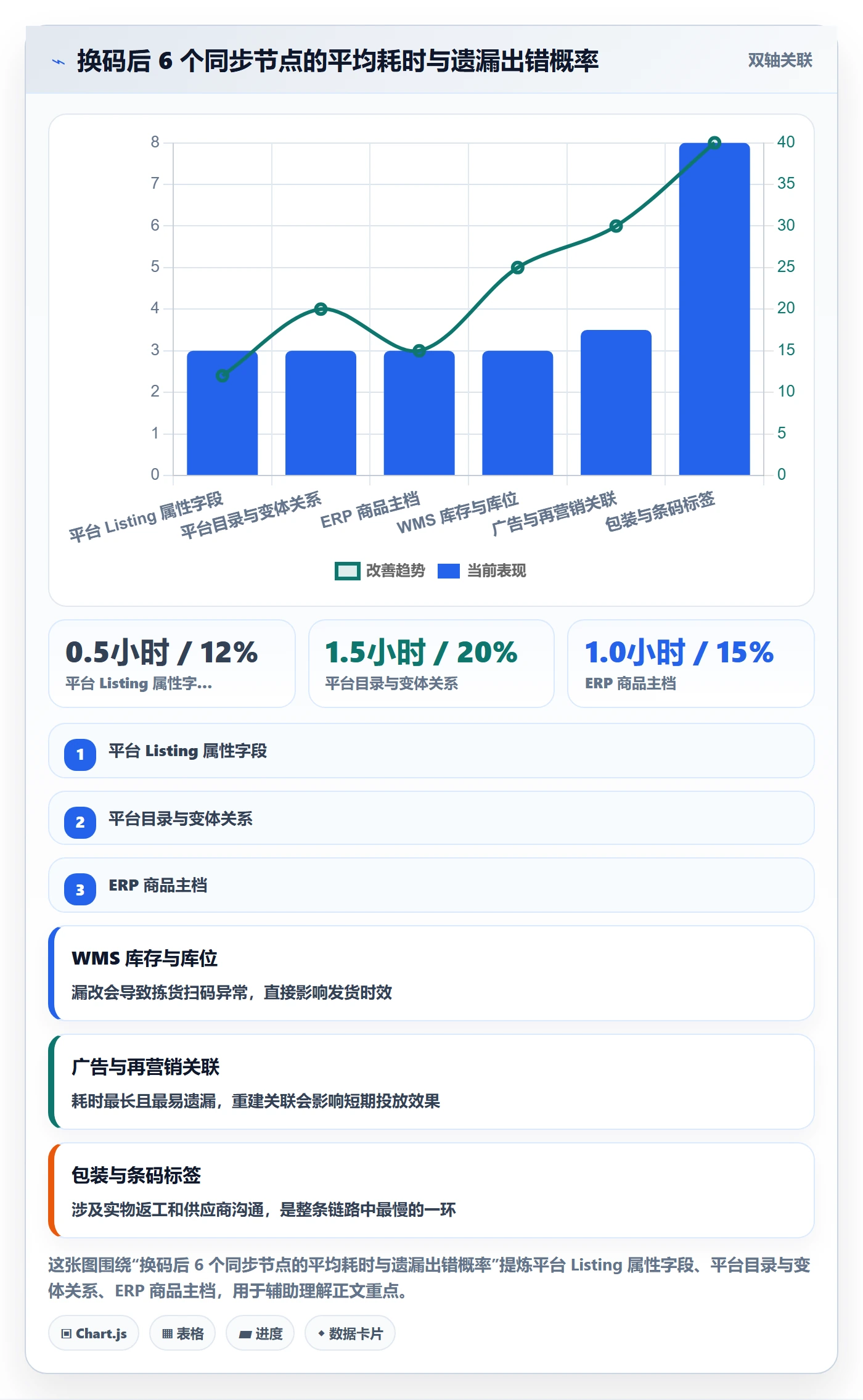Toggle 改善趋势 legend swatch

[x=347, y=571]
